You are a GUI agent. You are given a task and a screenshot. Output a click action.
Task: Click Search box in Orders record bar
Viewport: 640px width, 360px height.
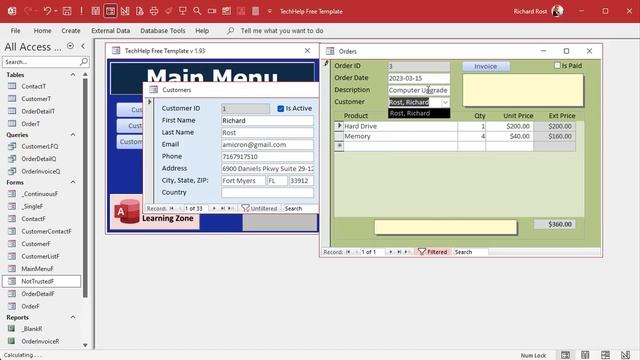[471, 252]
